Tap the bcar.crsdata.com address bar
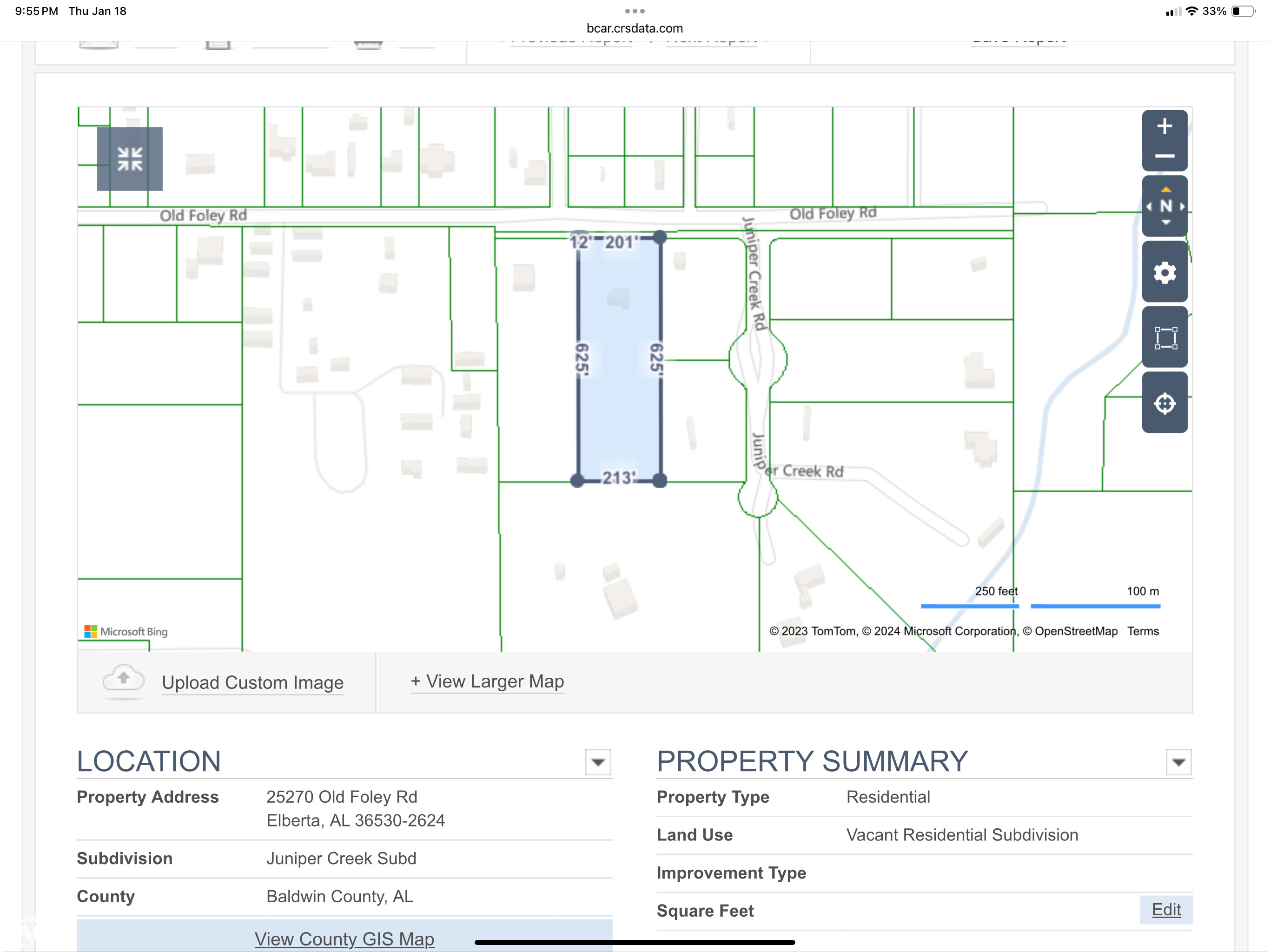 pos(635,28)
